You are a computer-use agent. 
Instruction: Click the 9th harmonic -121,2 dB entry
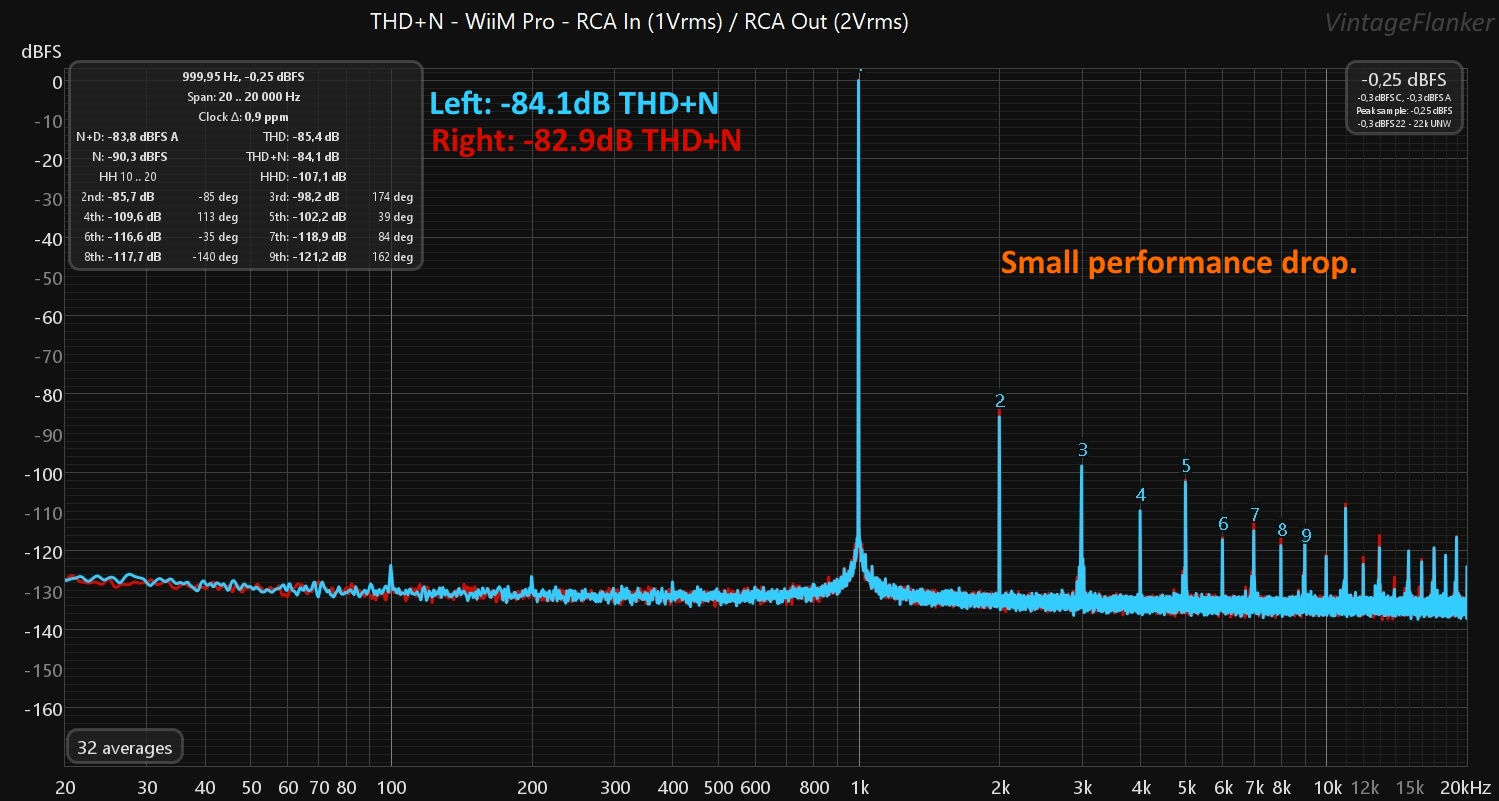[306, 256]
